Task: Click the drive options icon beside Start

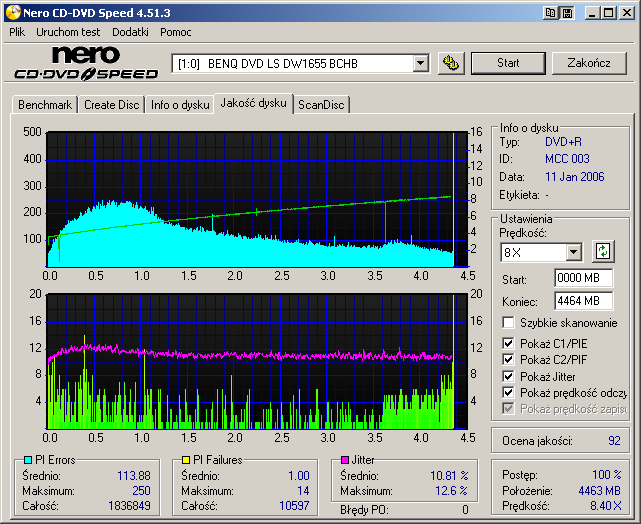Action: (x=451, y=63)
